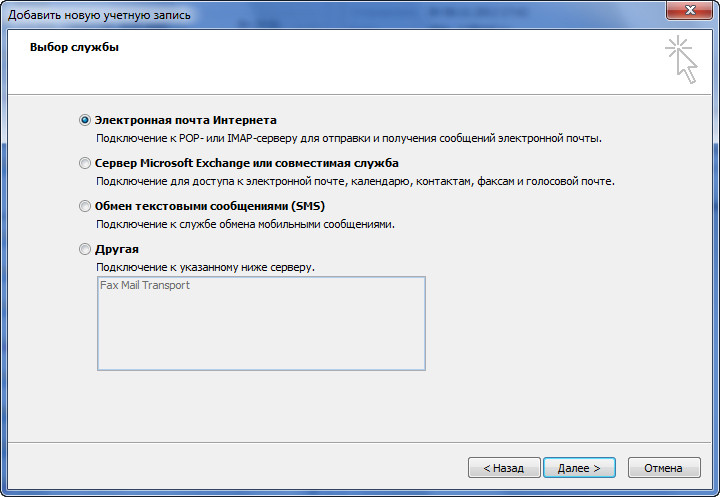Go back with the Назад button

pos(504,468)
